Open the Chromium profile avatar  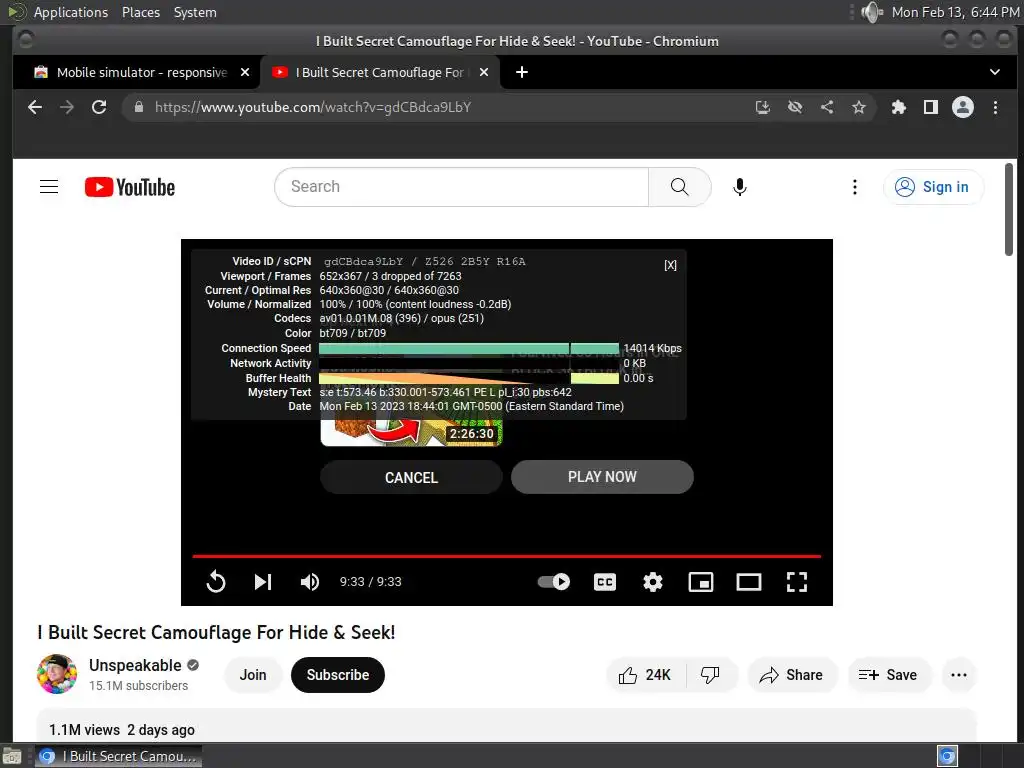[963, 107]
